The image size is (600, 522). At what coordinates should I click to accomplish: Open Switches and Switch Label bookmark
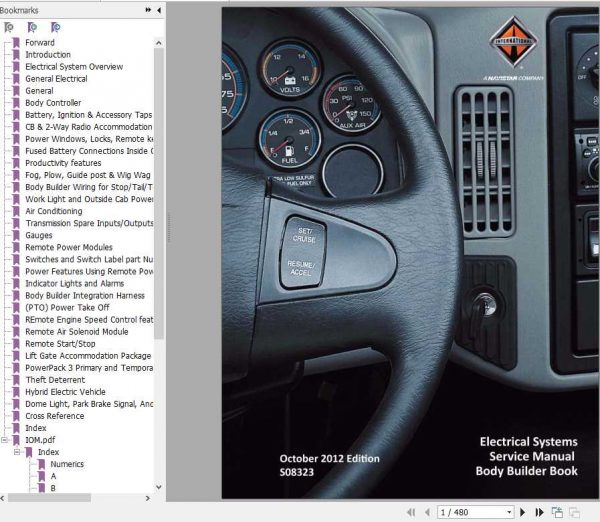89,259
